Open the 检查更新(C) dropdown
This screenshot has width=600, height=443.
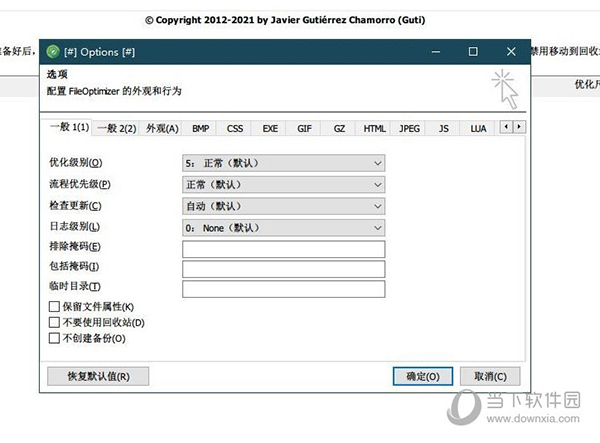(284, 206)
